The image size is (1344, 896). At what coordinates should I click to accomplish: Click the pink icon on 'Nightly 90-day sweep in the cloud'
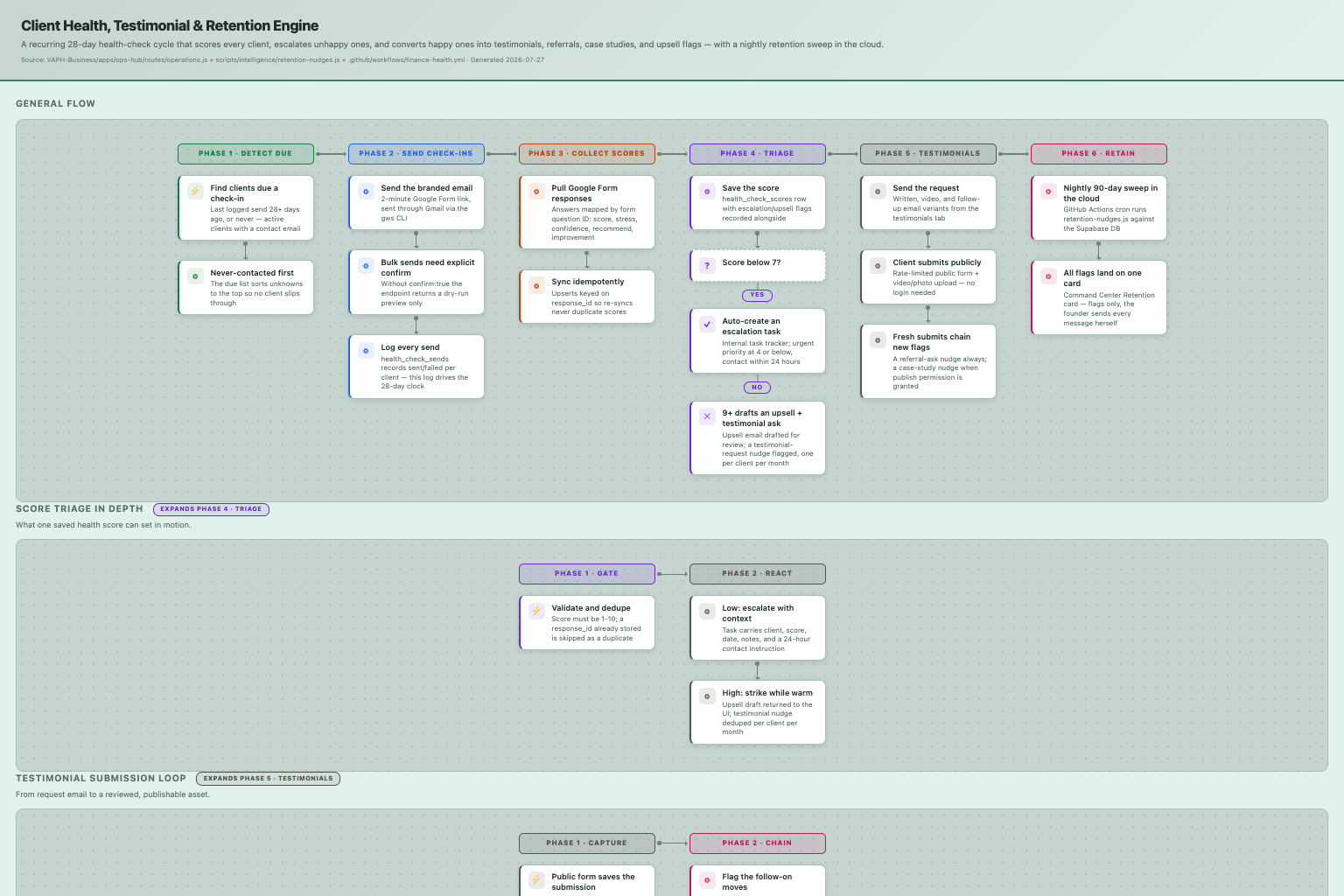pyautogui.click(x=1048, y=191)
